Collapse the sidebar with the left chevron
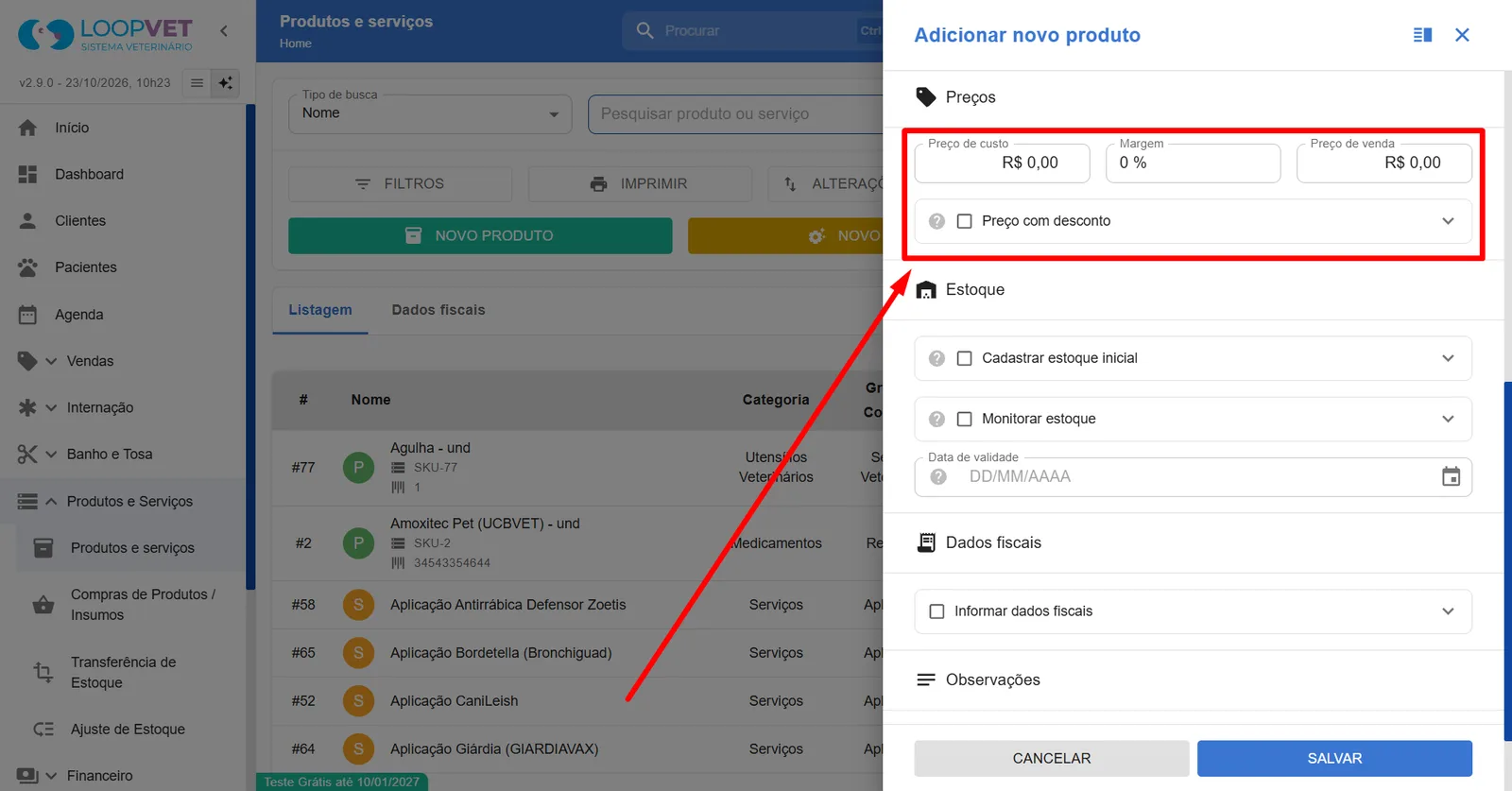 click(x=224, y=31)
